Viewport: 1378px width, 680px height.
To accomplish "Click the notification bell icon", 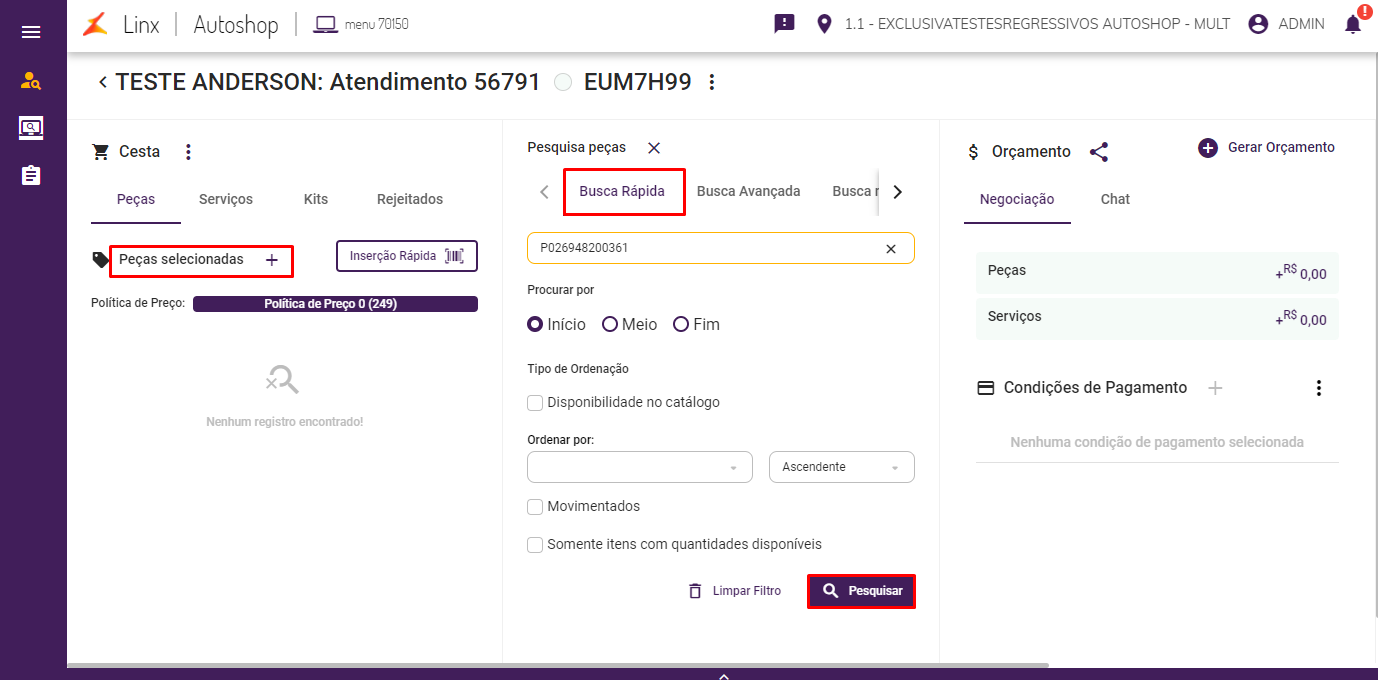I will pos(1353,25).
